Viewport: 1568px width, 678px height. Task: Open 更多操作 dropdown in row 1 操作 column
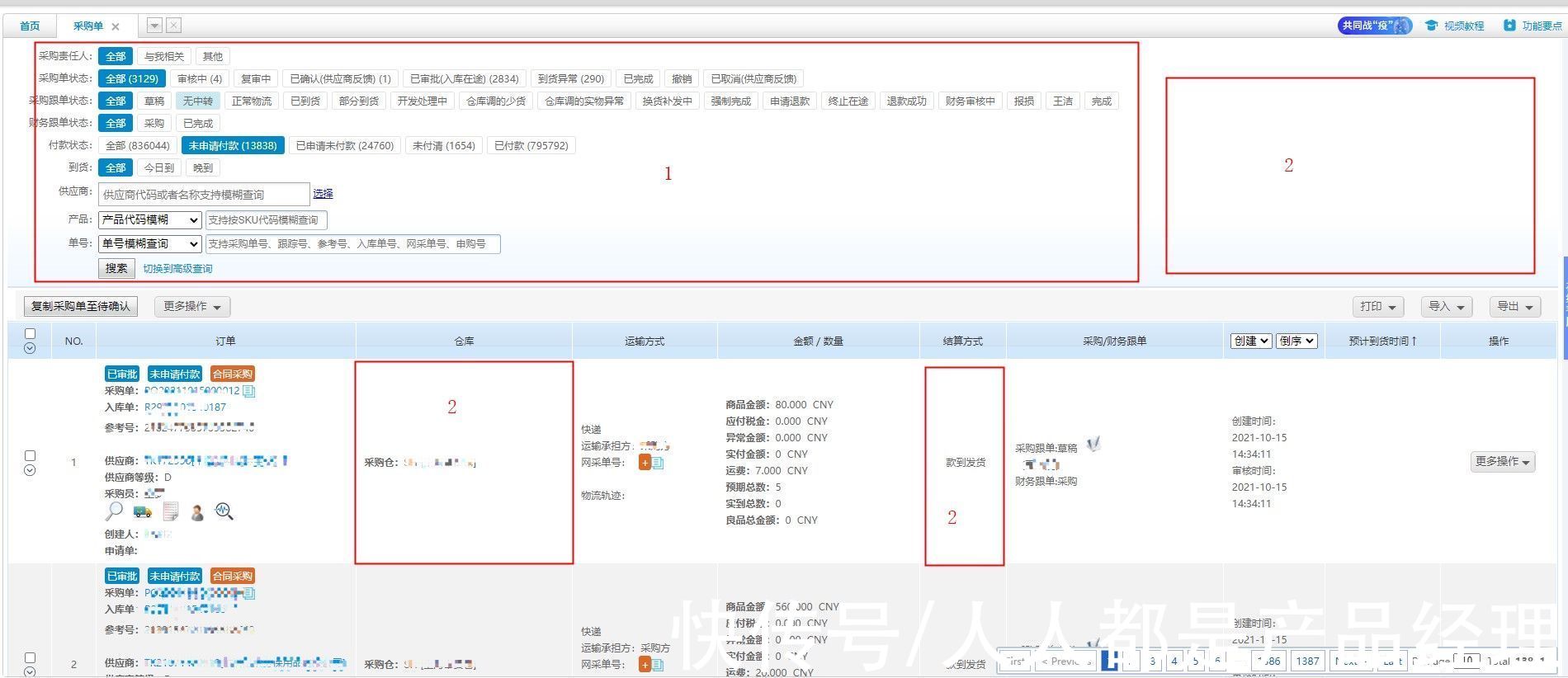click(x=1503, y=461)
